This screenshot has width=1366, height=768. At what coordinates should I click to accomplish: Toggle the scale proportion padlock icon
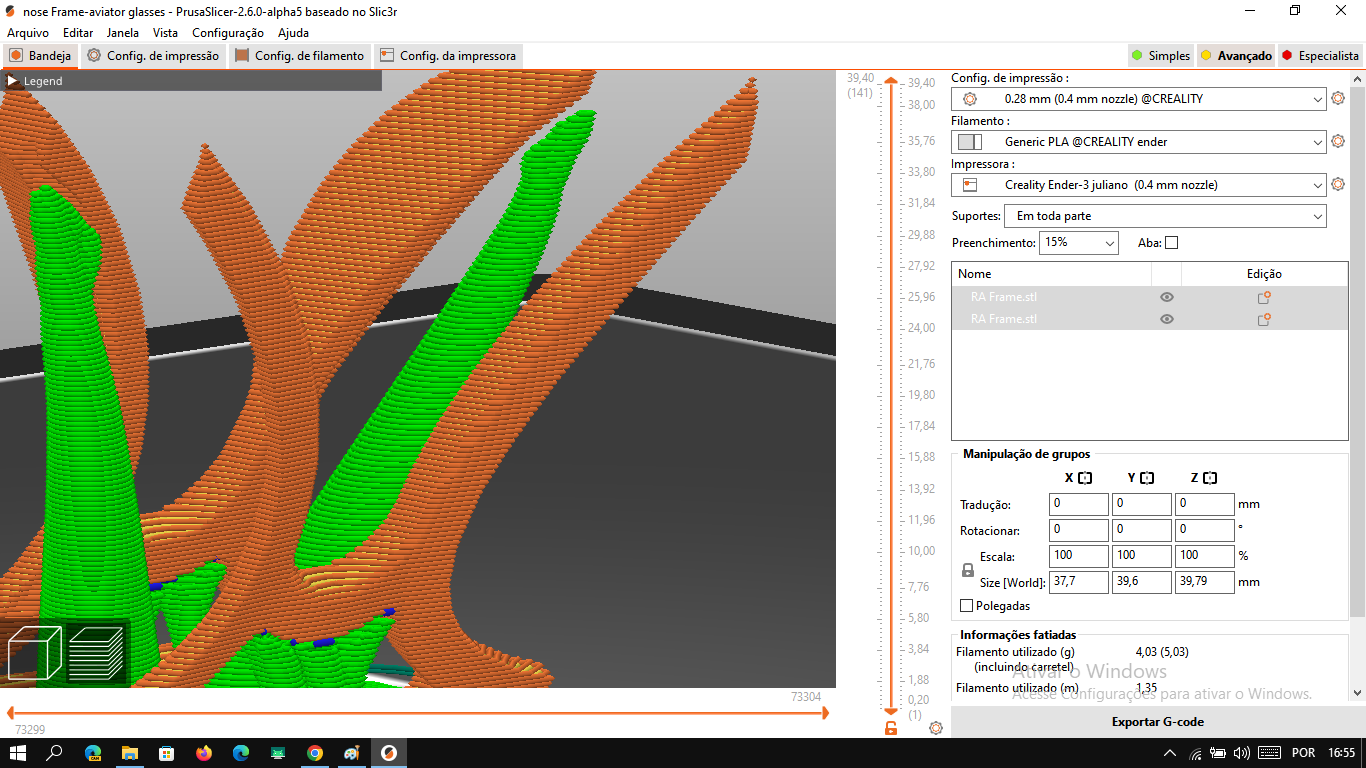(967, 570)
